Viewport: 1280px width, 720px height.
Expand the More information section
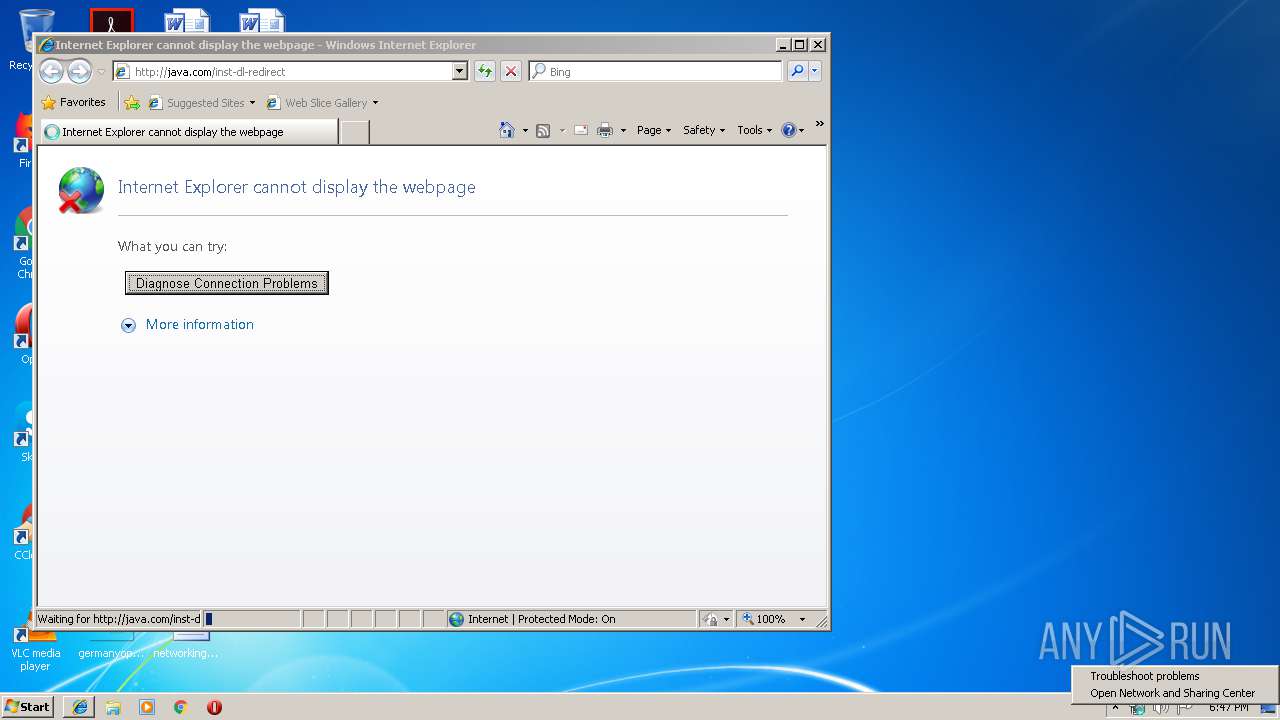click(188, 325)
